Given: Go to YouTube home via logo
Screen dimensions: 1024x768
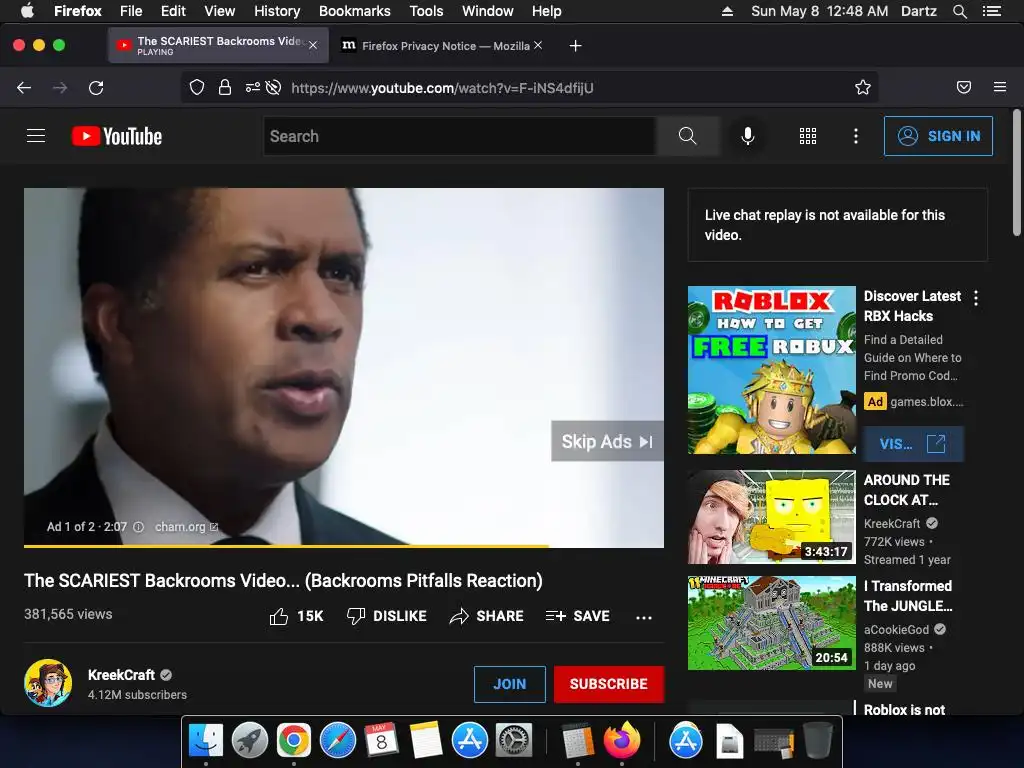Looking at the screenshot, I should coord(117,136).
